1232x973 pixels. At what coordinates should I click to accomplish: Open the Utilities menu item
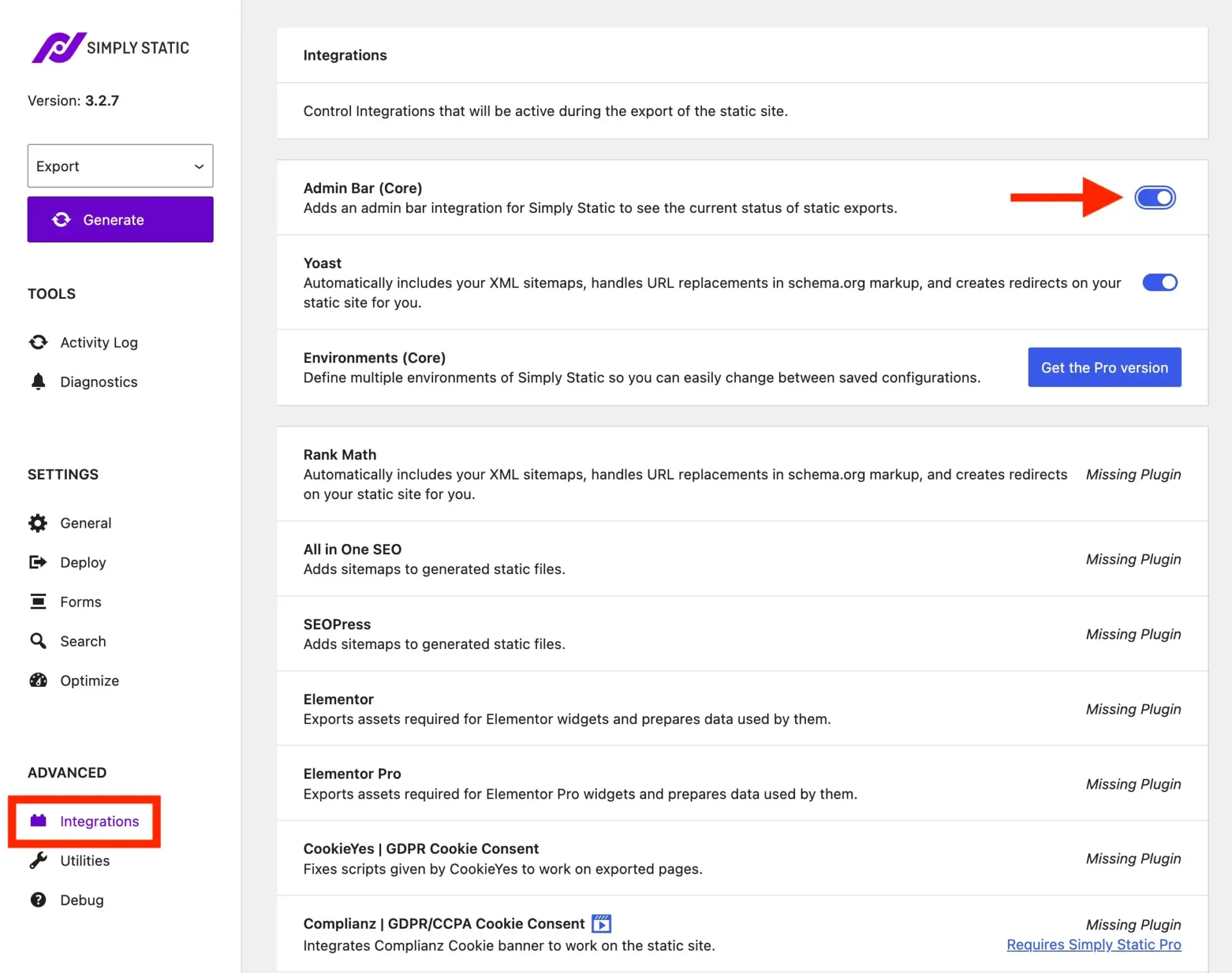pyautogui.click(x=85, y=861)
